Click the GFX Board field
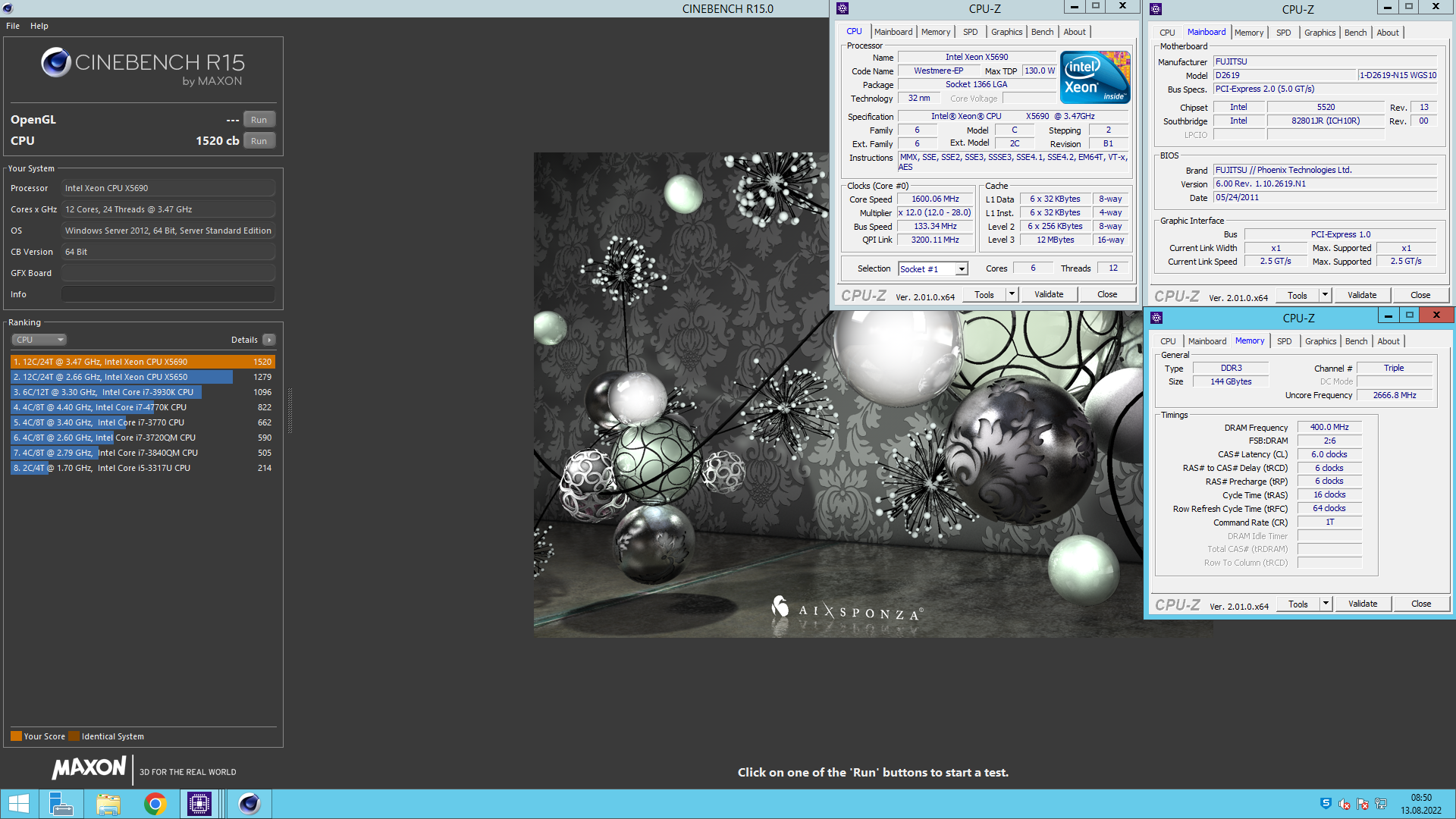Viewport: 1456px width, 819px height. point(168,273)
